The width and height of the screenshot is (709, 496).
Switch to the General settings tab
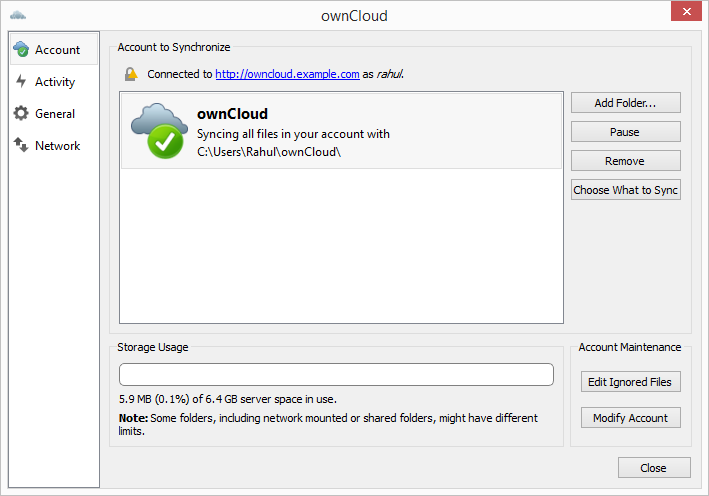point(55,114)
